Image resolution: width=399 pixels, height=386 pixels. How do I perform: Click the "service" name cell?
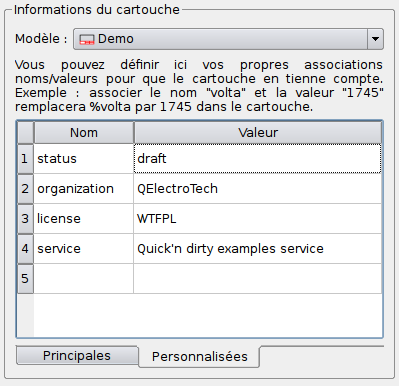tap(84, 249)
